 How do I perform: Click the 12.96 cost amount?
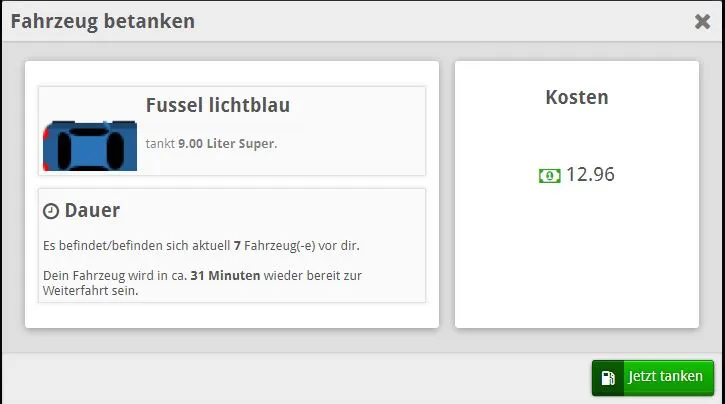pyautogui.click(x=590, y=175)
